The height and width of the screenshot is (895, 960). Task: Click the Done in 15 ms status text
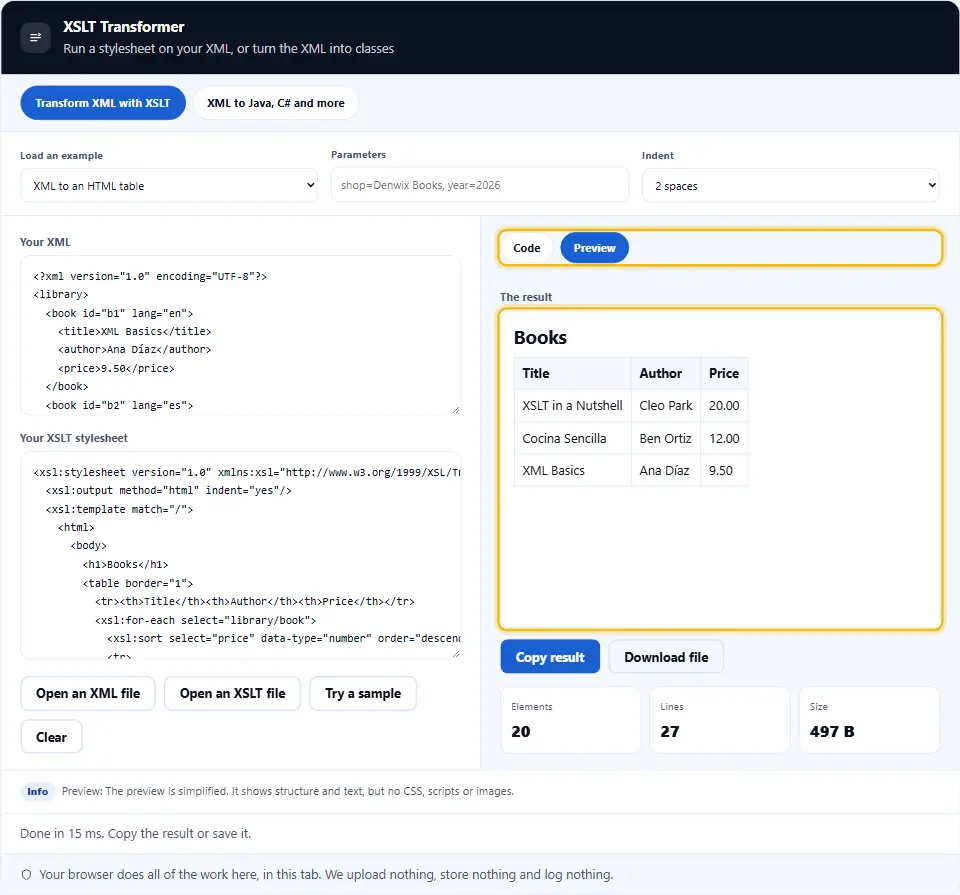[135, 834]
